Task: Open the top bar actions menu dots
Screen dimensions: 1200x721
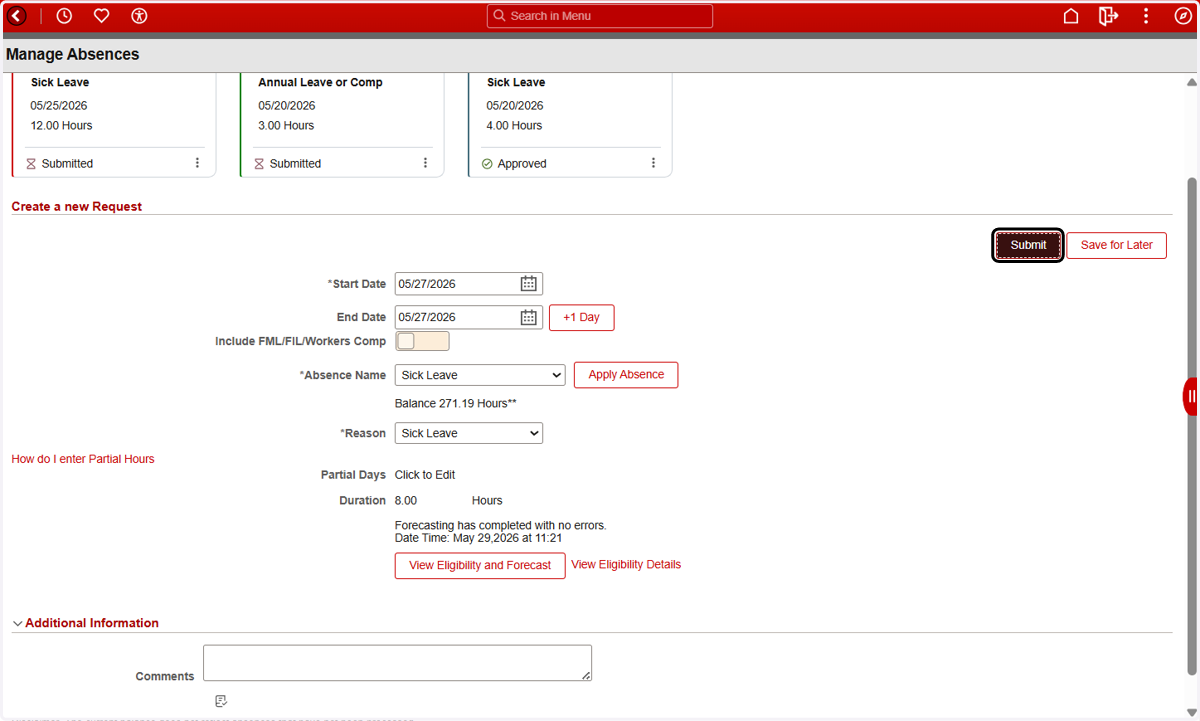Action: (x=1146, y=16)
